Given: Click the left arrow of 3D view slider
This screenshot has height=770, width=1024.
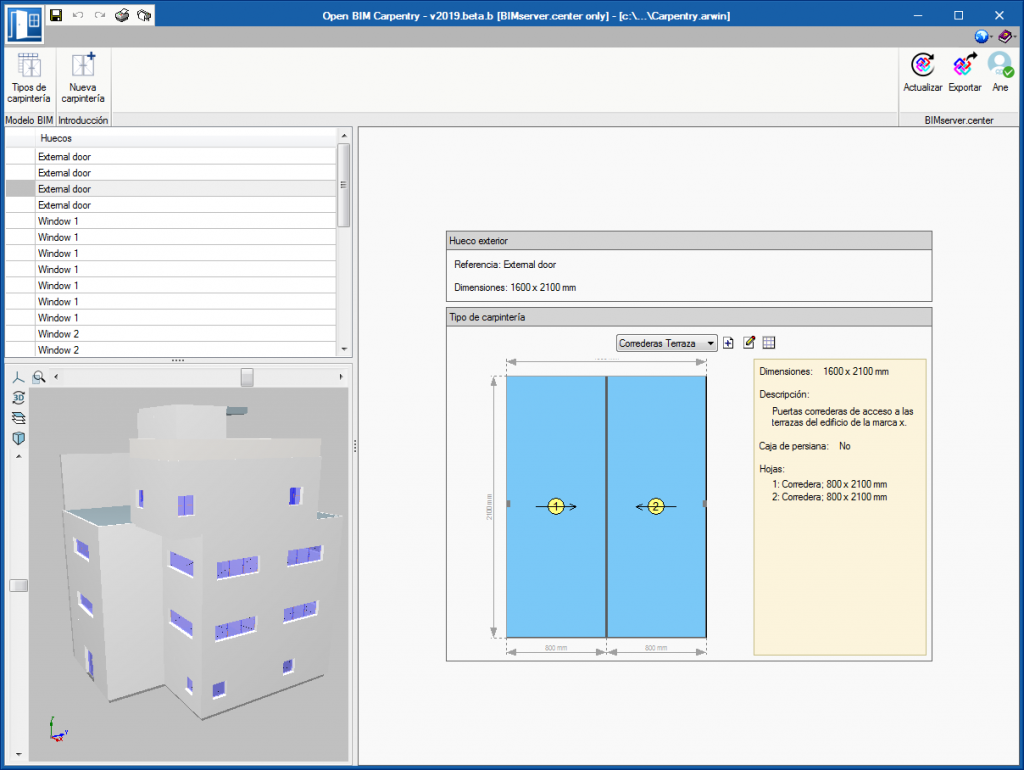Looking at the screenshot, I should point(56,377).
